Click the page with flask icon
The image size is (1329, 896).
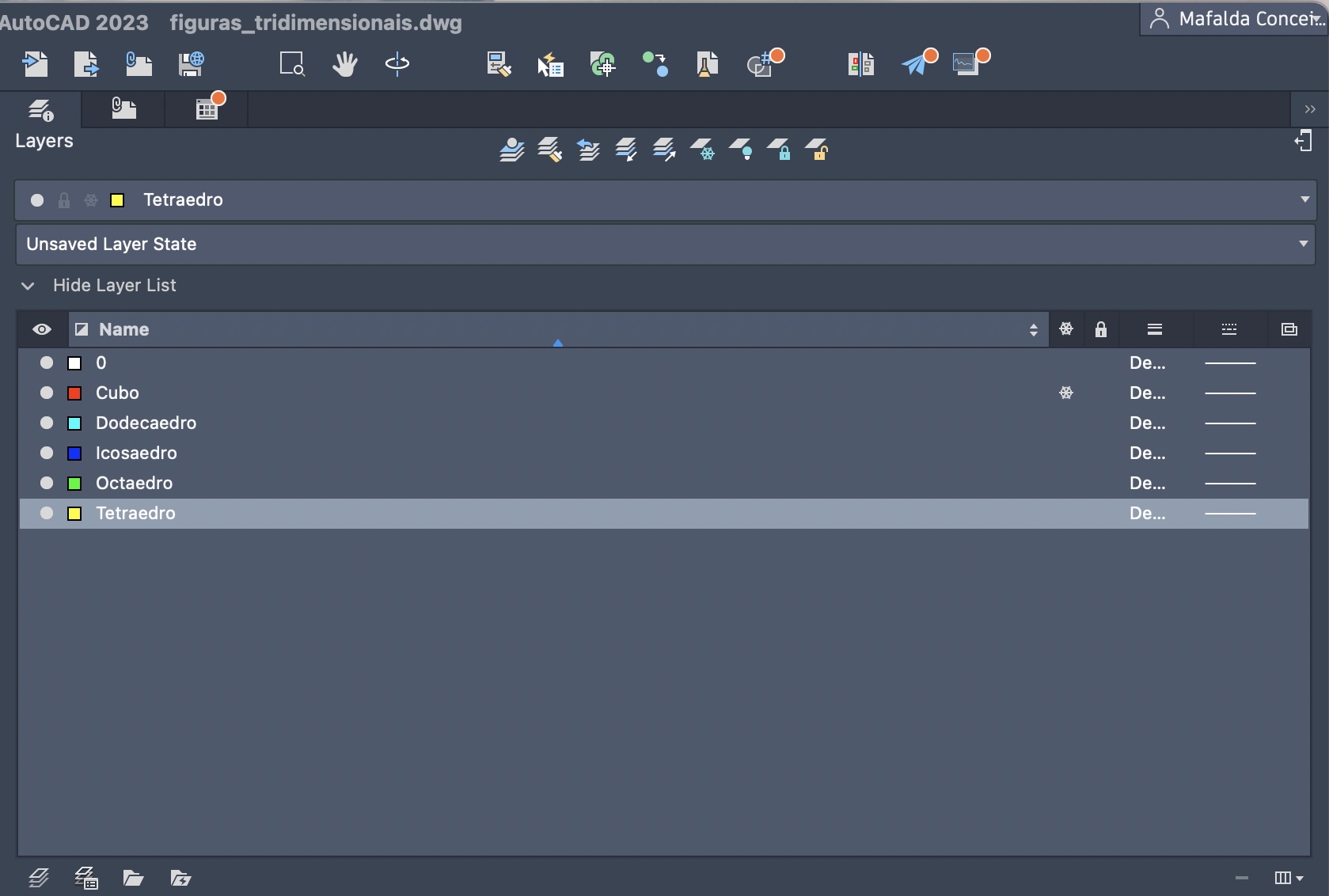[707, 63]
